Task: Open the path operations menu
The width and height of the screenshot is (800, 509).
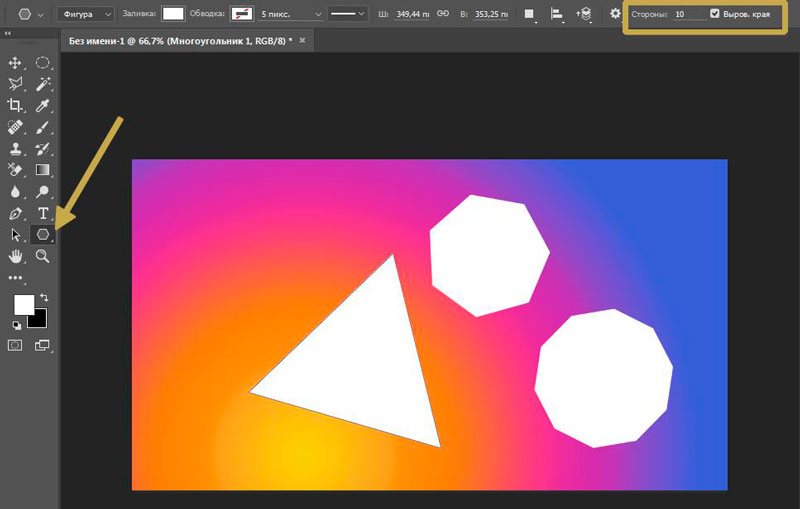Action: [529, 14]
